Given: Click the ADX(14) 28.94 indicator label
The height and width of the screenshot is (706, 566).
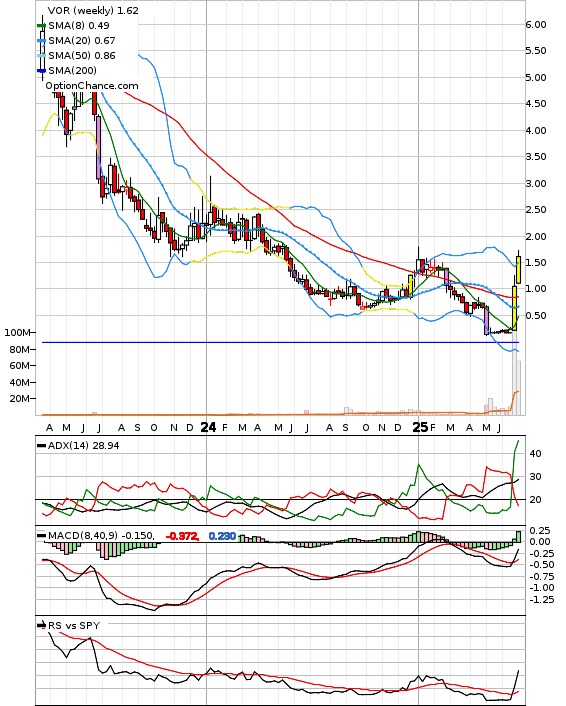Looking at the screenshot, I should tap(84, 446).
